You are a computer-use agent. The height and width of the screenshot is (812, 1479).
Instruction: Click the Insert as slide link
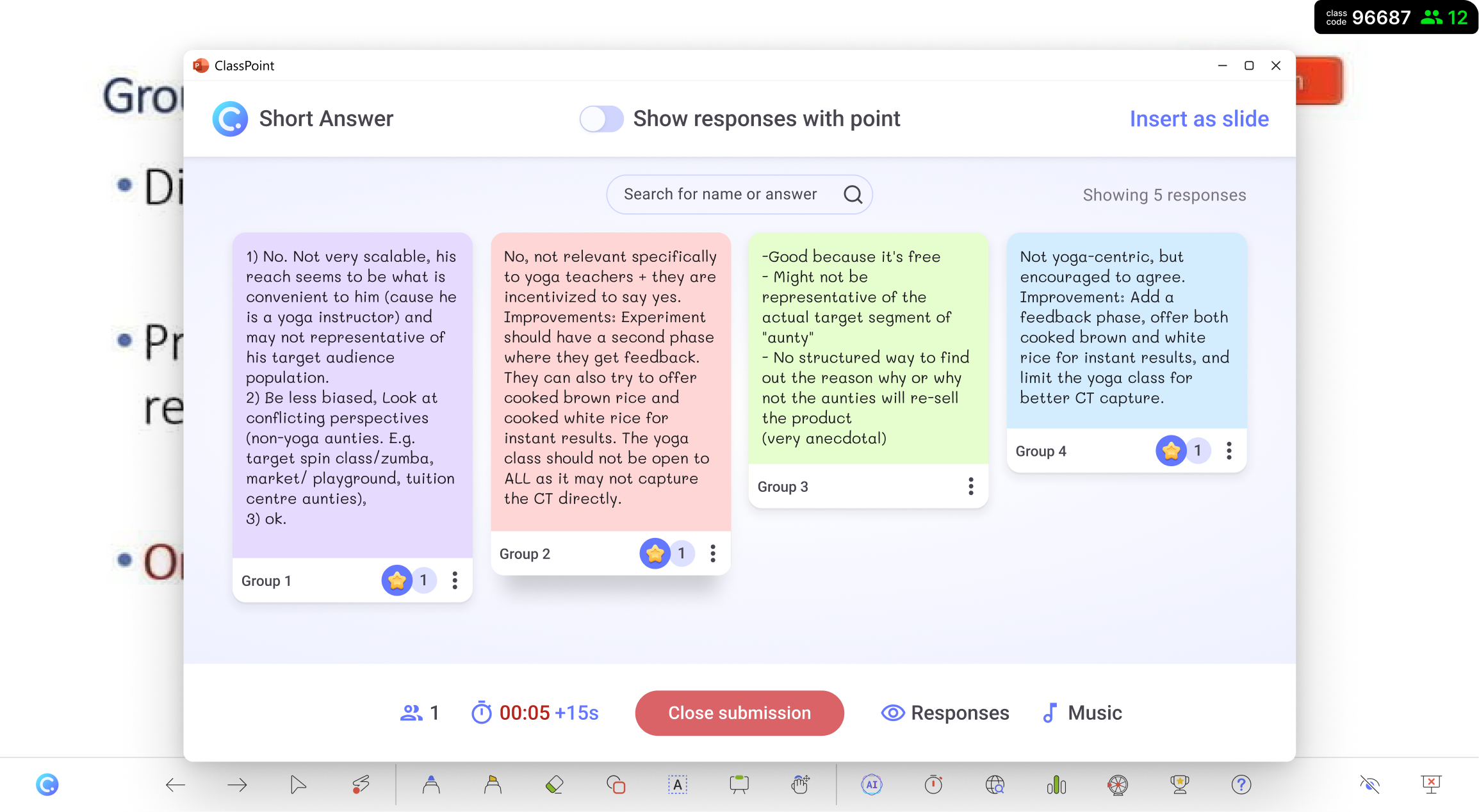[1199, 119]
